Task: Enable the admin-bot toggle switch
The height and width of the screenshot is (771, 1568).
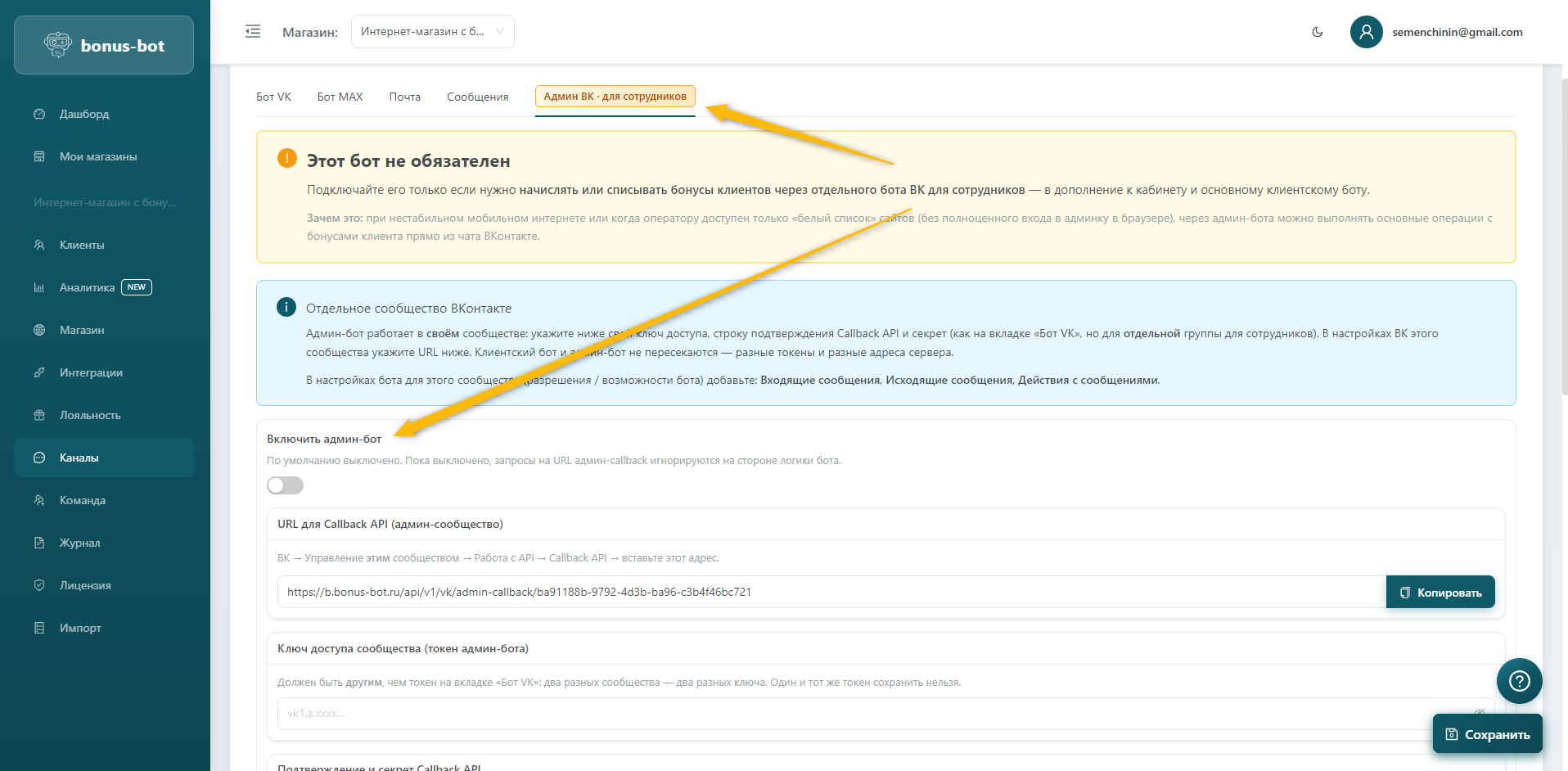Action: (285, 485)
